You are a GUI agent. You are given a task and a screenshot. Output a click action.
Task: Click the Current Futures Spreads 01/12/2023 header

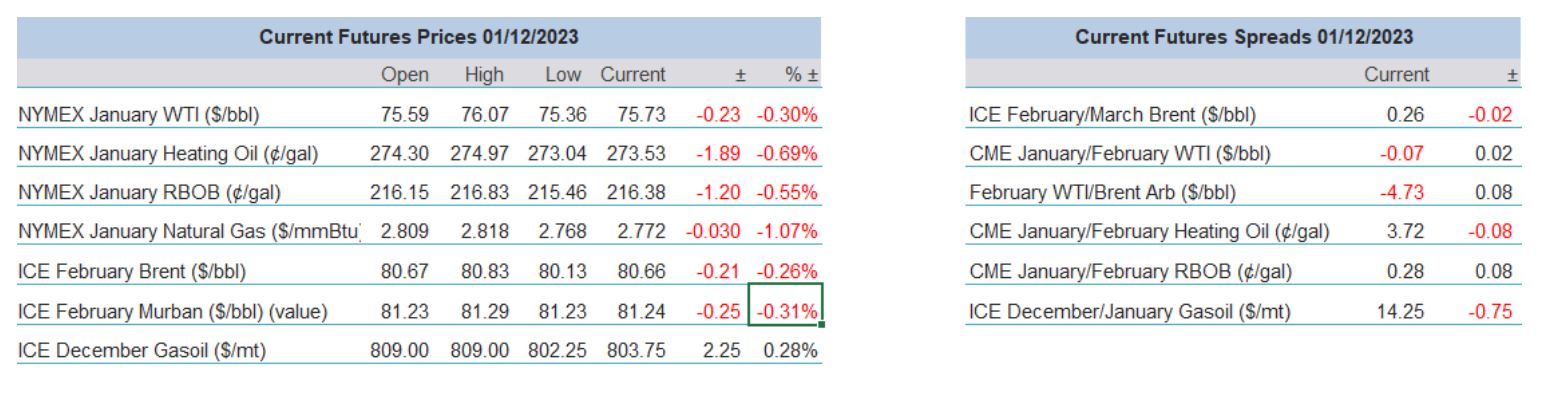tap(1244, 37)
